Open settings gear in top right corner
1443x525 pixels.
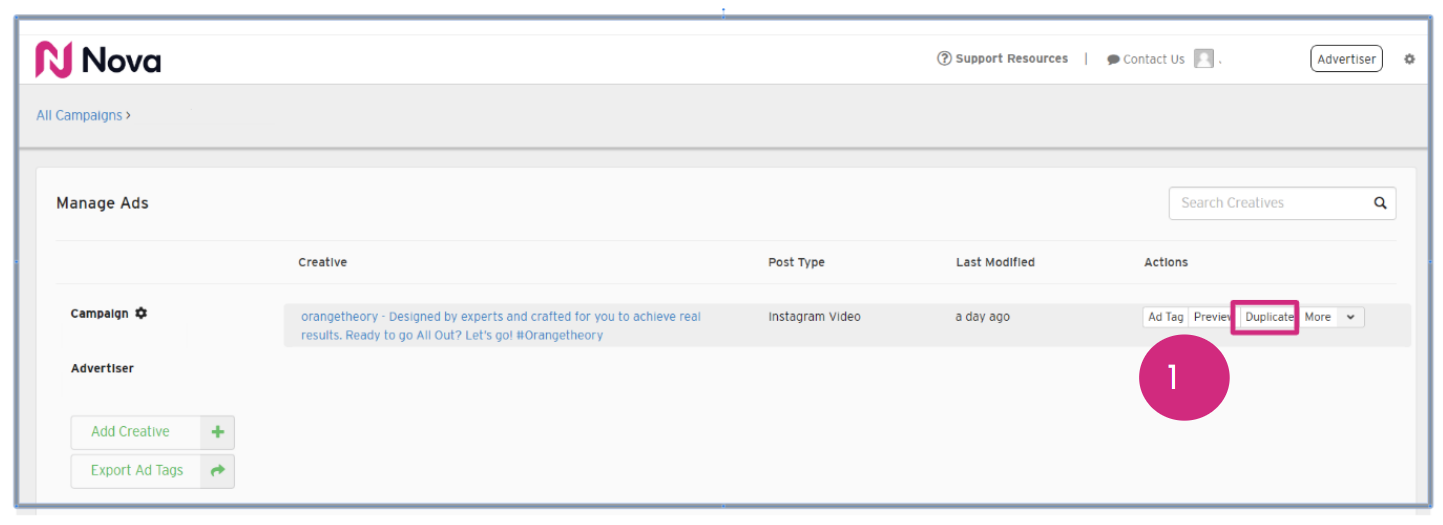point(1409,59)
